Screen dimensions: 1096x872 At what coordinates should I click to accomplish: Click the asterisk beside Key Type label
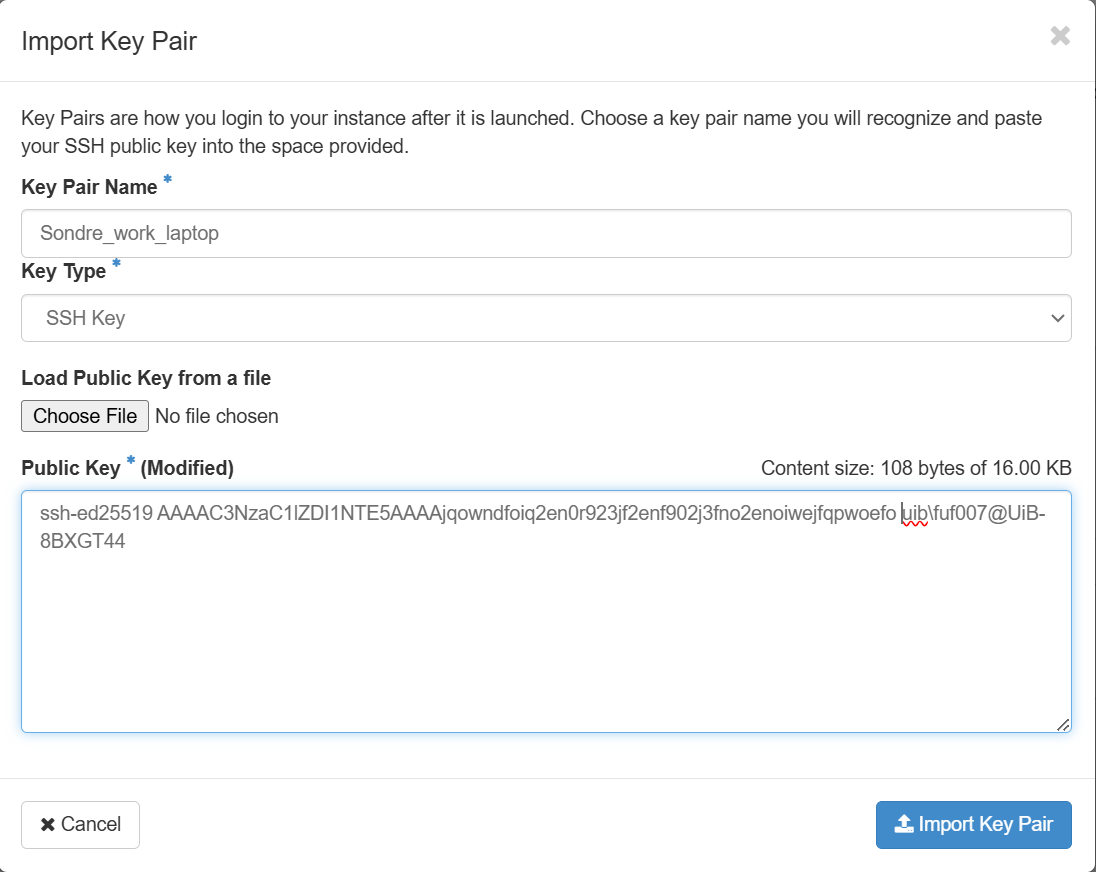point(116,265)
